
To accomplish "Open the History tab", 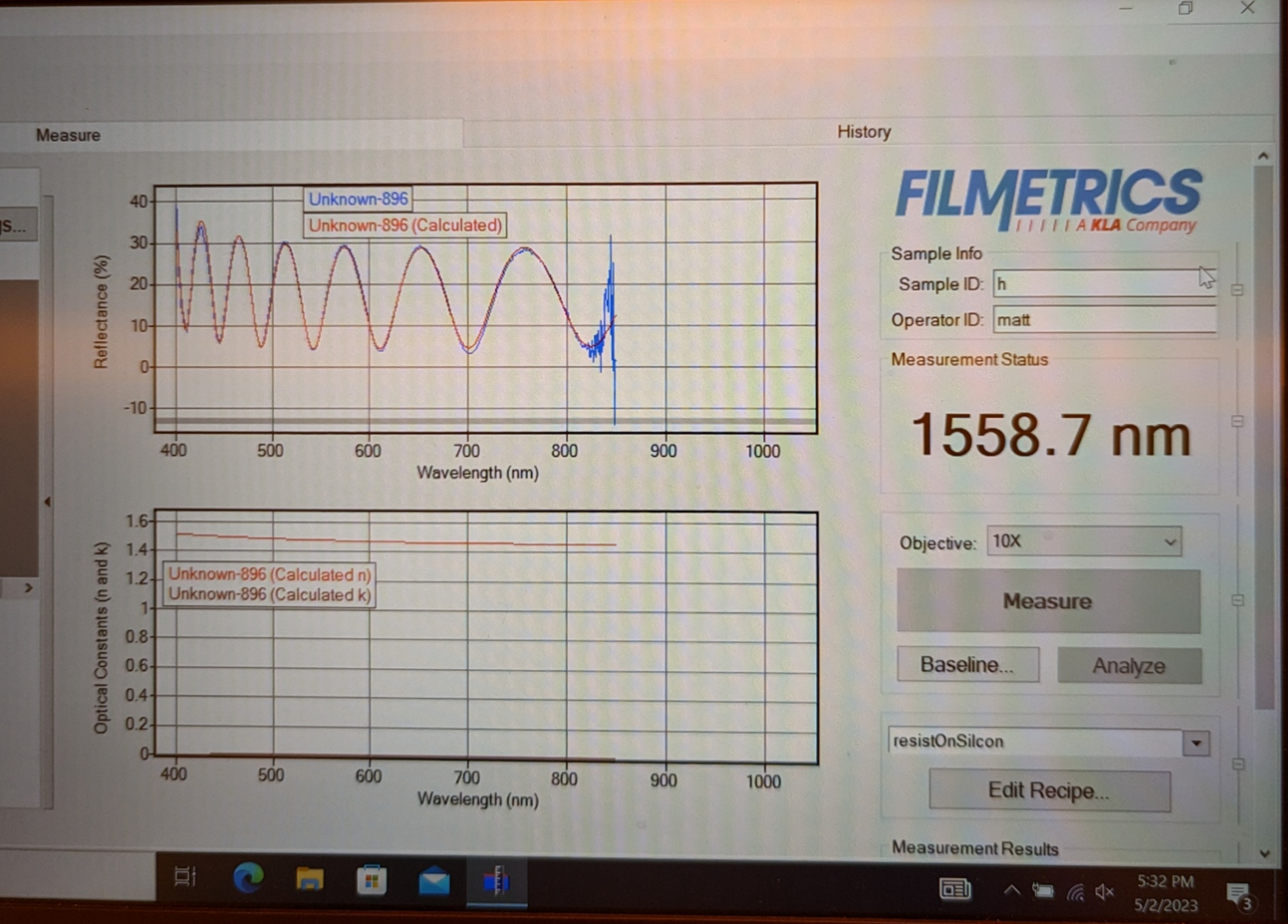I will pyautogui.click(x=864, y=132).
